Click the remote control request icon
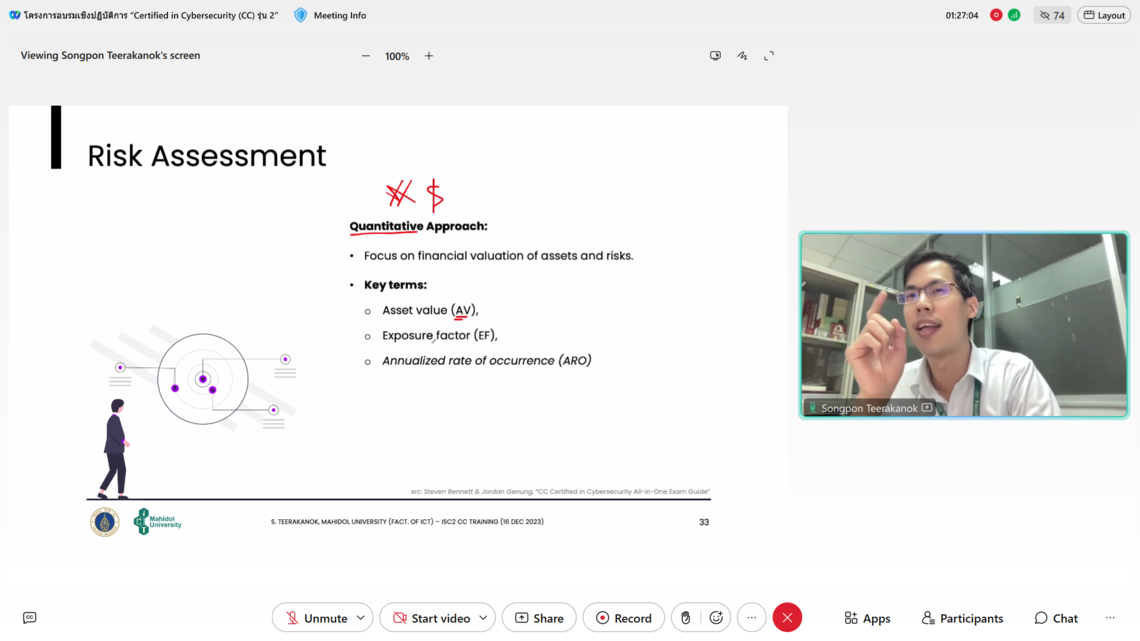The image size is (1140, 641). [715, 56]
